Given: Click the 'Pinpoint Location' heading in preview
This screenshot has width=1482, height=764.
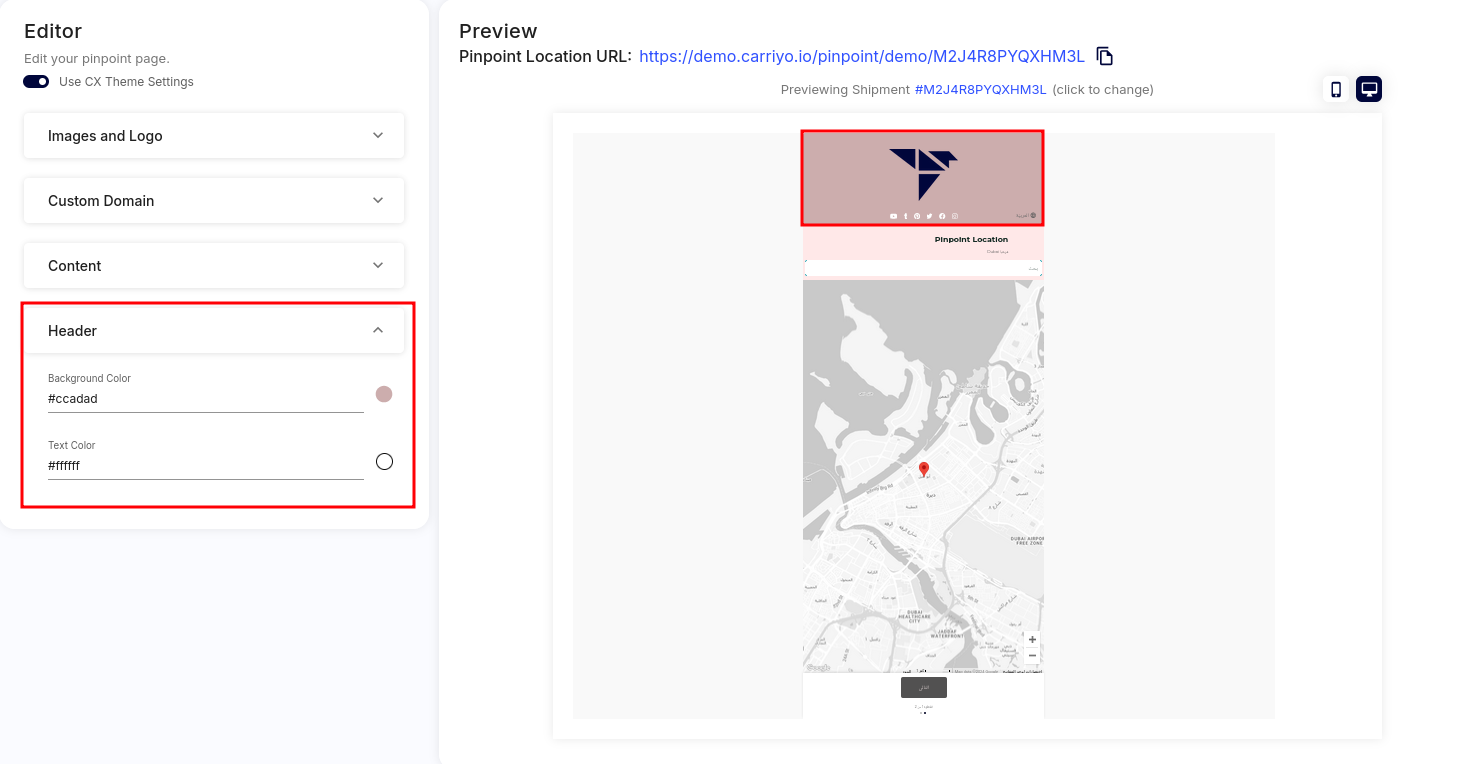Looking at the screenshot, I should pyautogui.click(x=971, y=240).
